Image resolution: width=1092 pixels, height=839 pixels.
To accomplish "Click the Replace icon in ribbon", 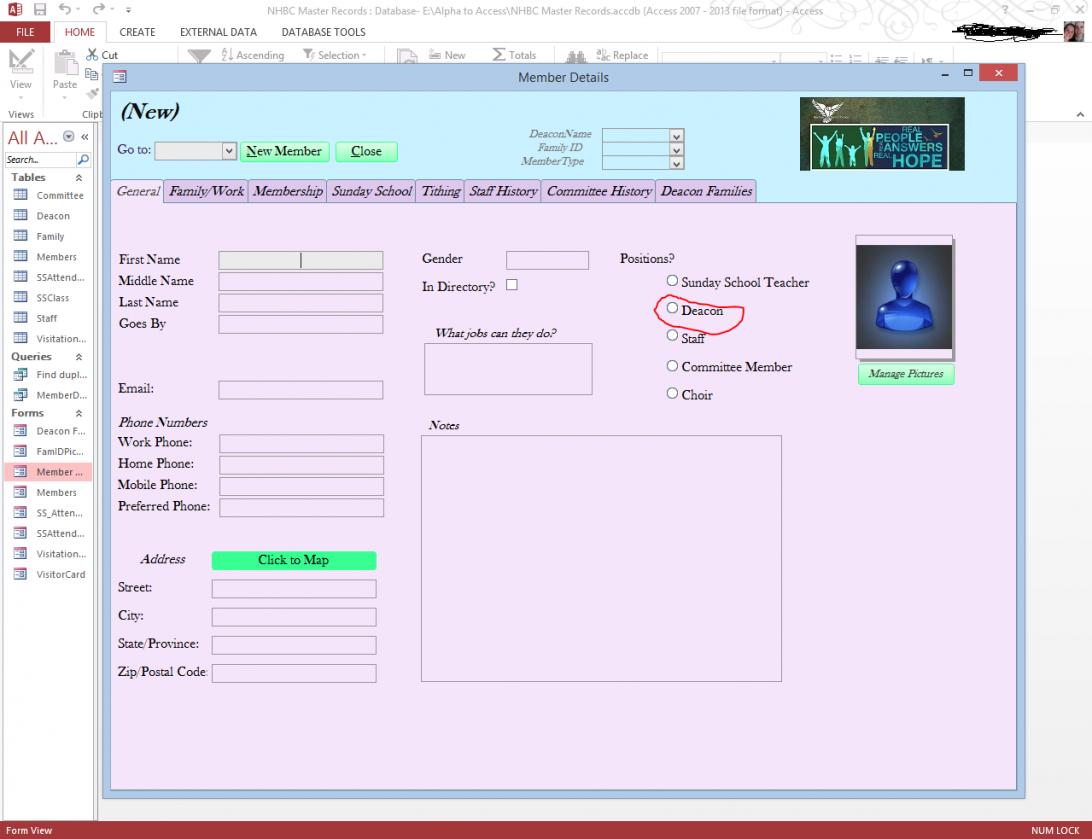I will 603,55.
